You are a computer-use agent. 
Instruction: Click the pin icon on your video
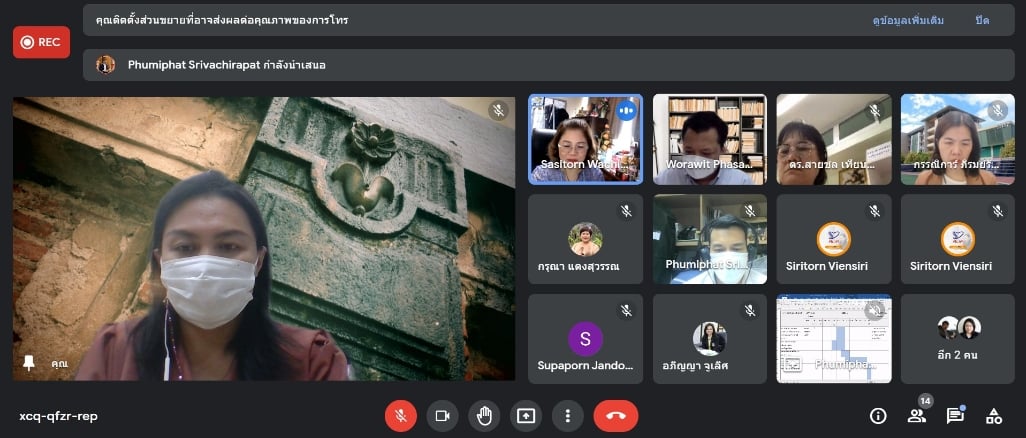point(29,363)
